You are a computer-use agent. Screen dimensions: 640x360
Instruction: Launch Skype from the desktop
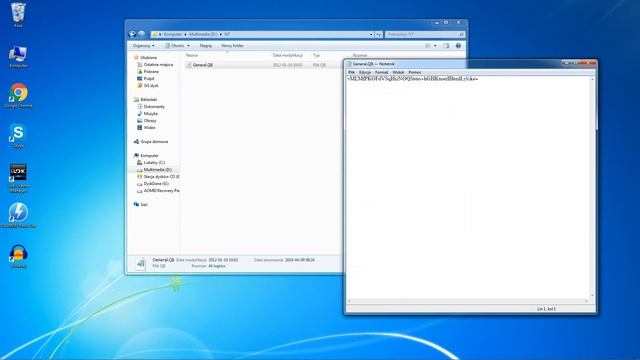click(x=18, y=136)
